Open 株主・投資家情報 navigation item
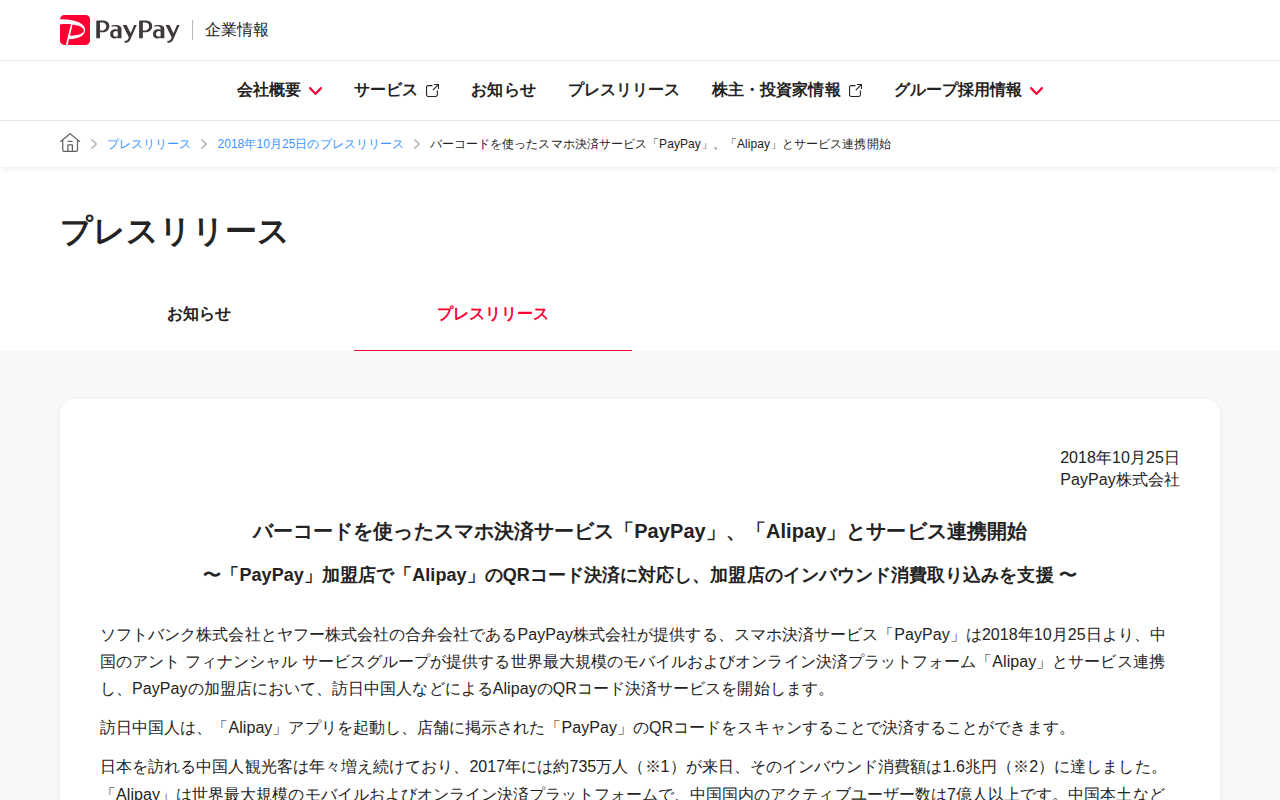Screen dimensions: 1280x800 [x=776, y=90]
